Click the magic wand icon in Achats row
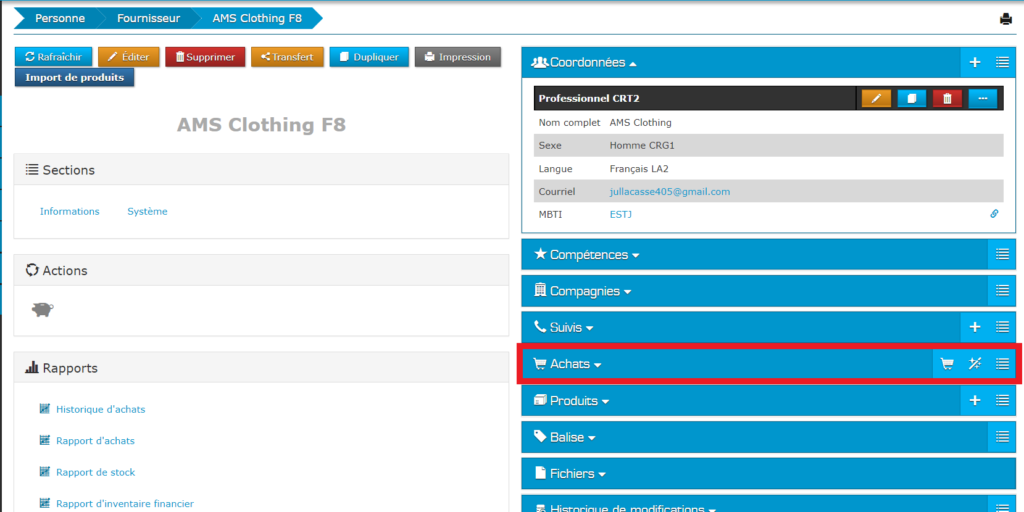Image resolution: width=1024 pixels, height=512 pixels. pos(975,364)
